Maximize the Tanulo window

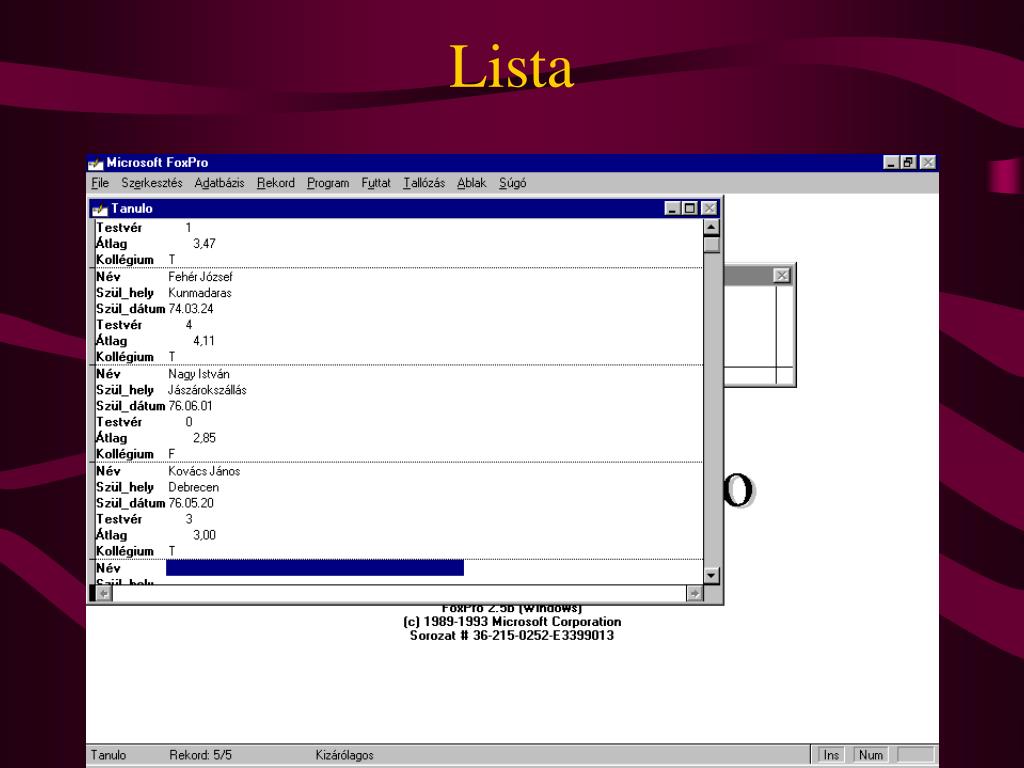pos(690,208)
